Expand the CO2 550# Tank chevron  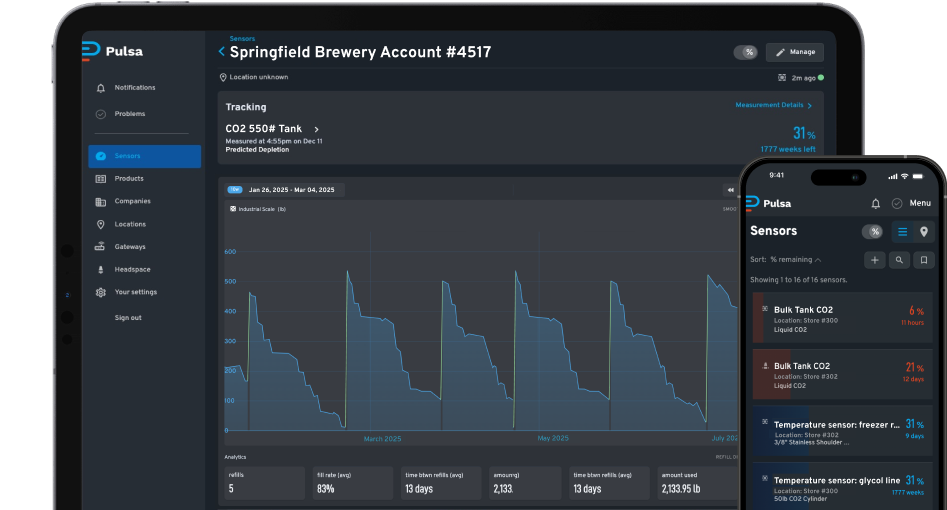click(317, 129)
